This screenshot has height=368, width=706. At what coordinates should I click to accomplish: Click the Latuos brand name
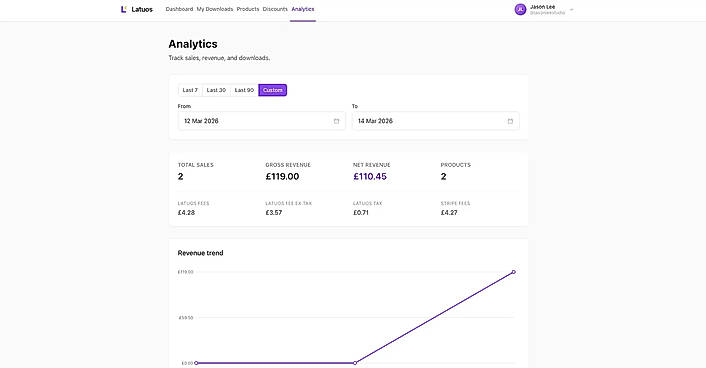coord(142,9)
